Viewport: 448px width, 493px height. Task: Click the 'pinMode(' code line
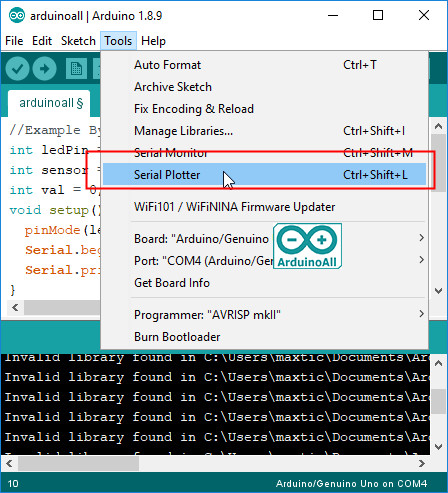[x=62, y=230]
